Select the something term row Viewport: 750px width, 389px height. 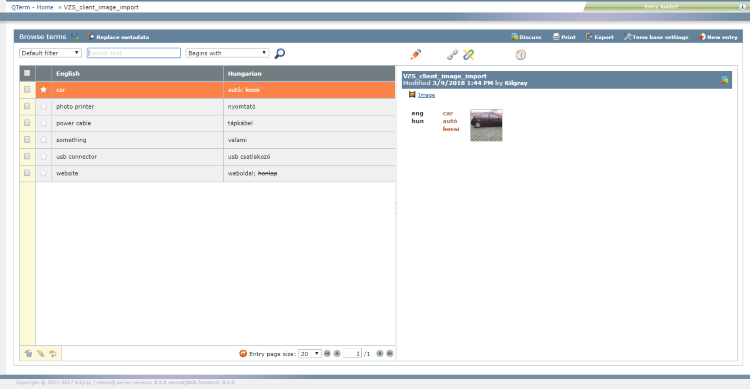click(x=208, y=140)
